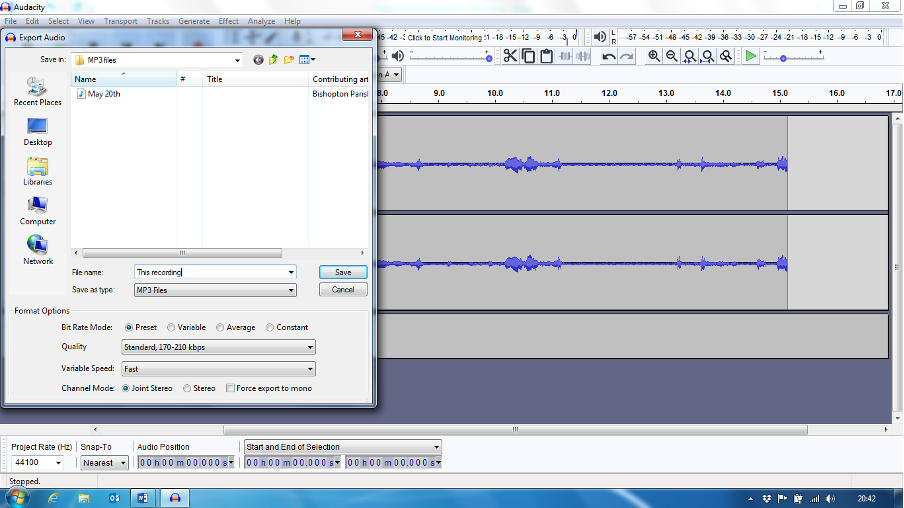Click the Fit Project zoom icon

pos(708,56)
